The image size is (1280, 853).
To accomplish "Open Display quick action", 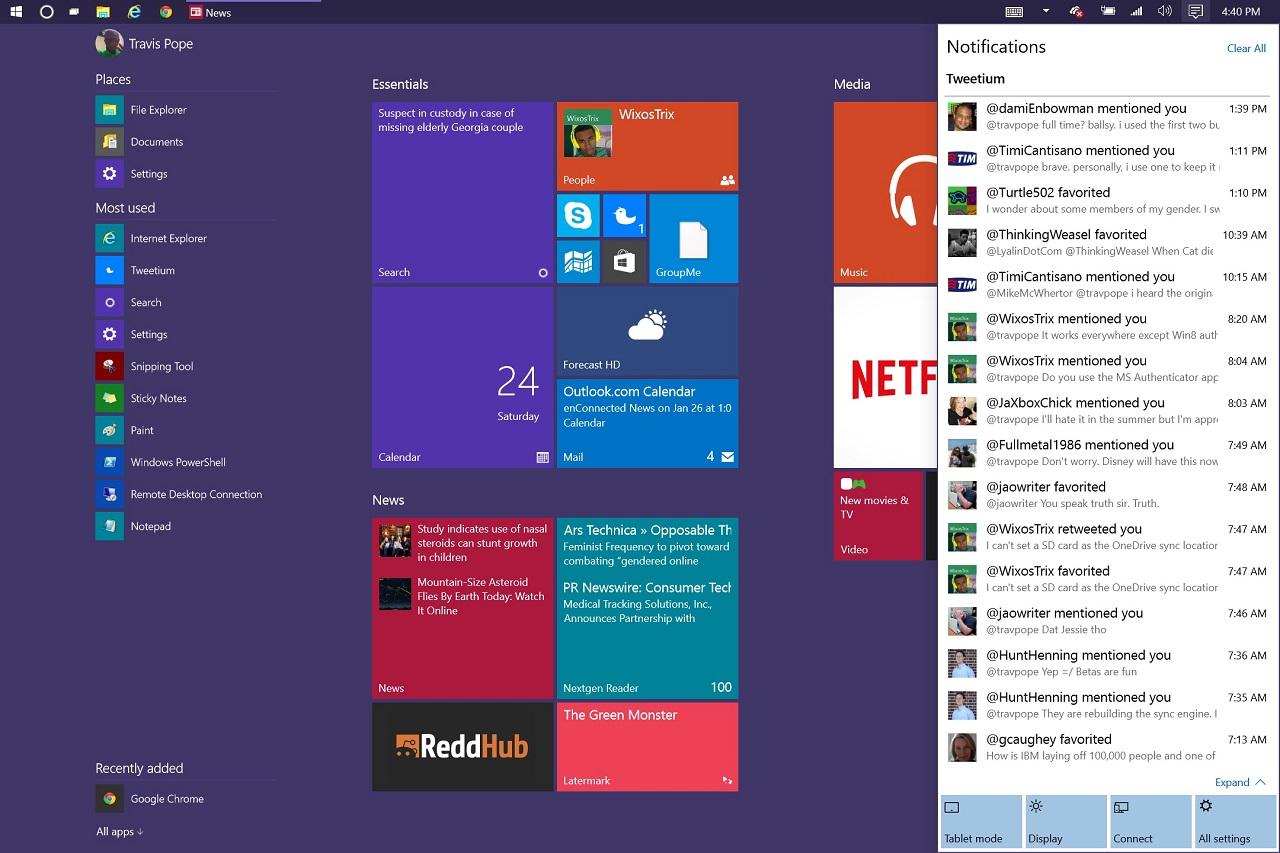I will (1066, 821).
